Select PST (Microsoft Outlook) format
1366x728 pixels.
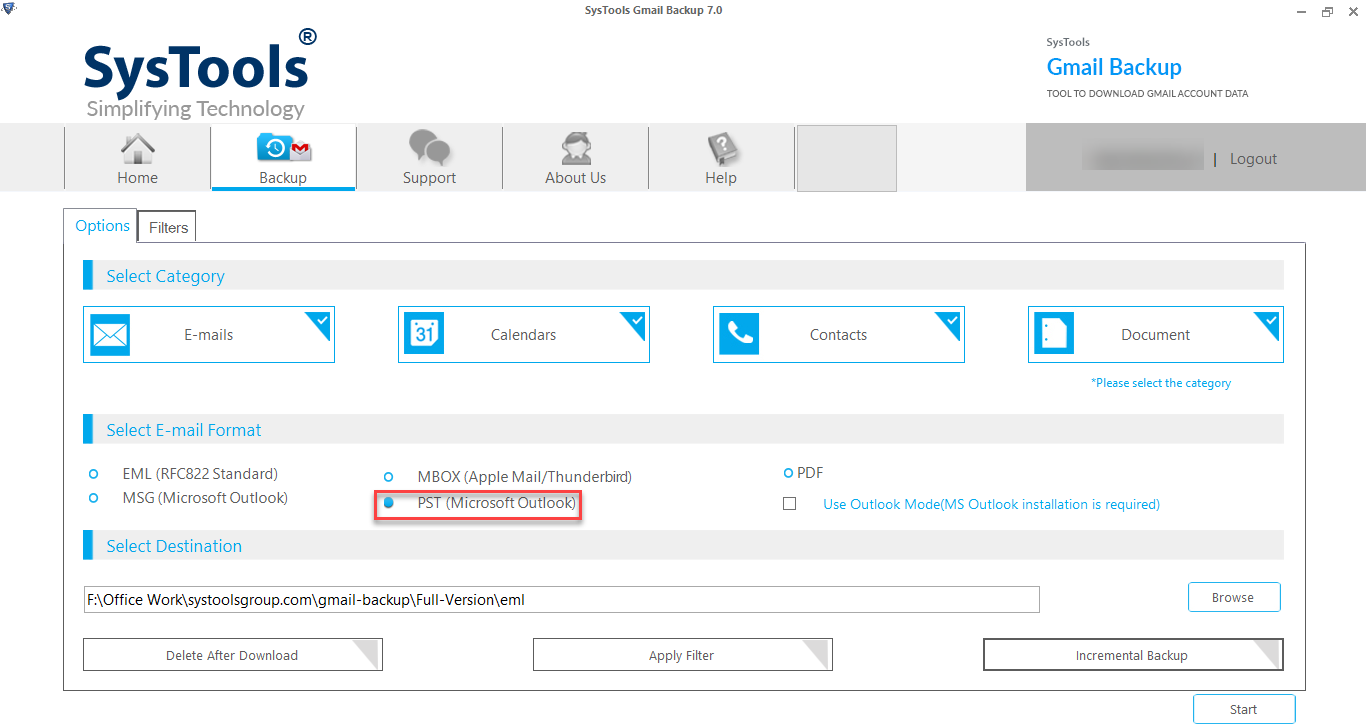tap(389, 504)
